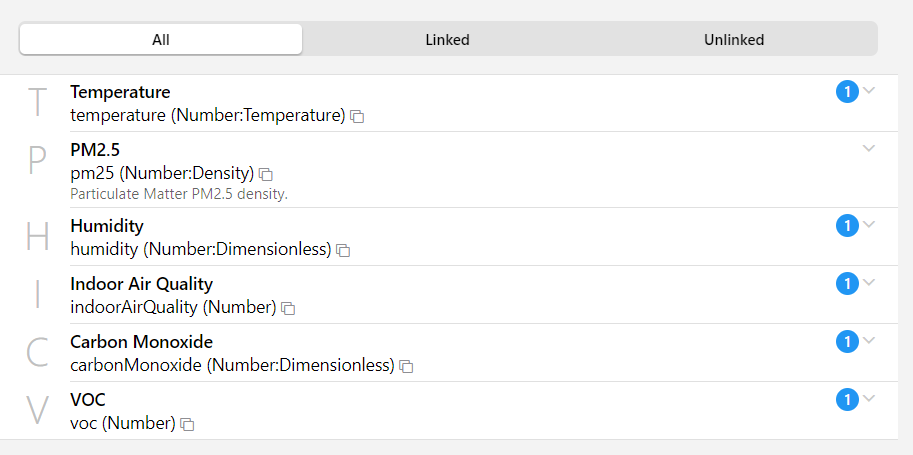Expand the Carbon Monoxide channel row
The height and width of the screenshot is (455, 913).
(869, 341)
